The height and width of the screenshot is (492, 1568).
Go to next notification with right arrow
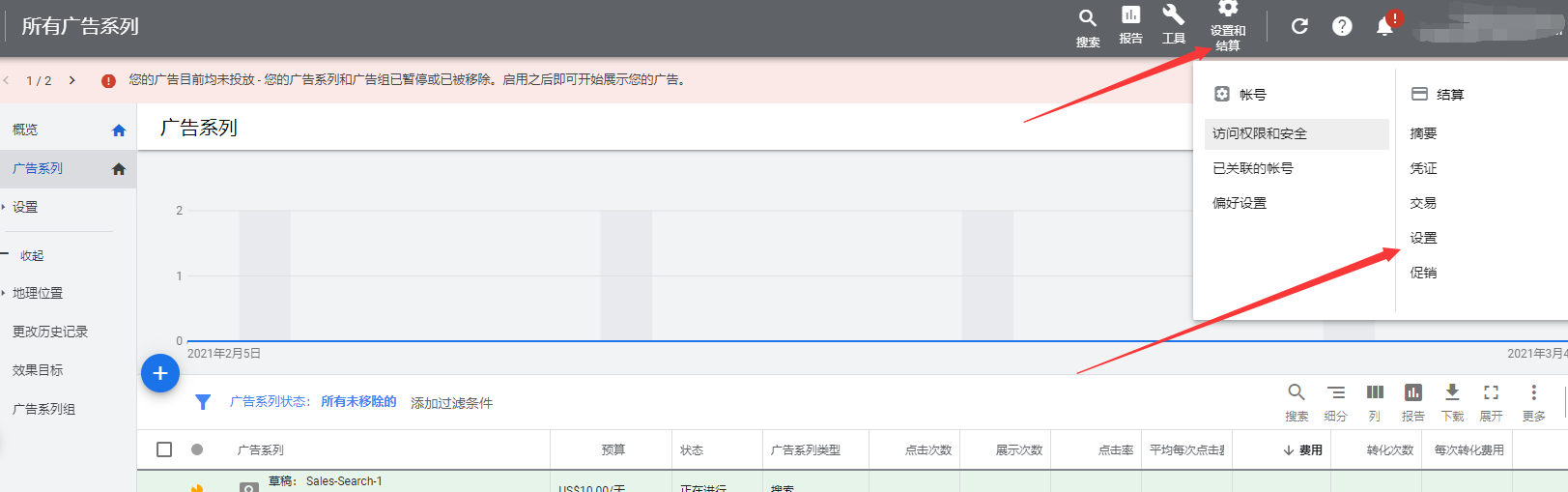click(71, 80)
